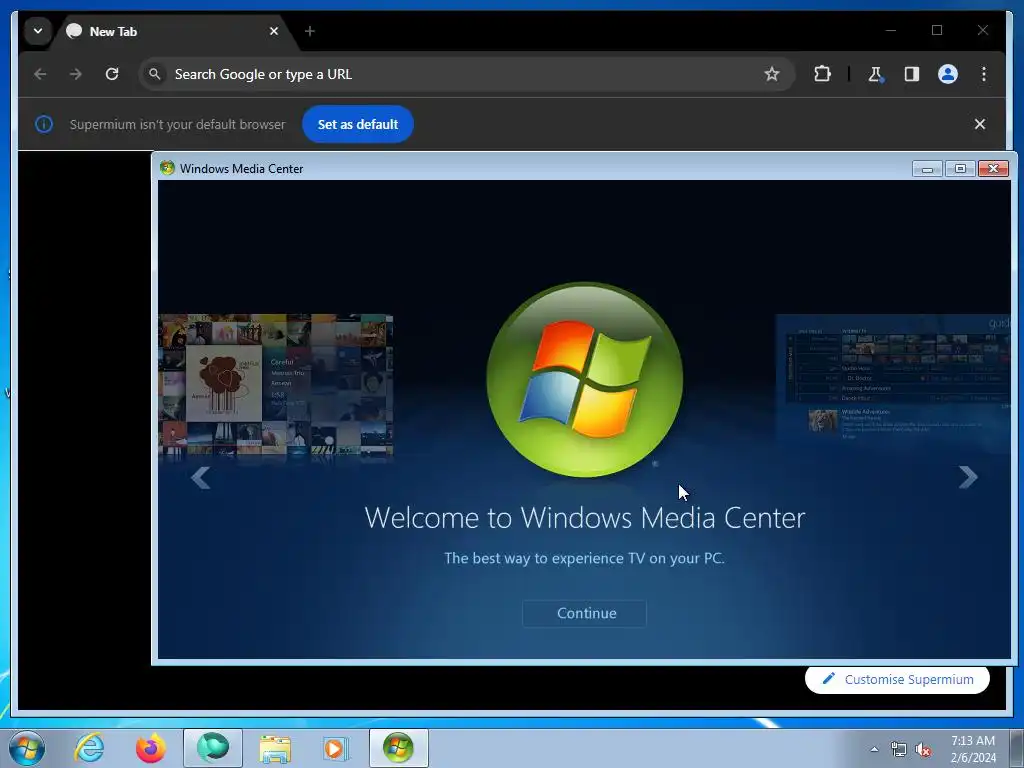Image resolution: width=1024 pixels, height=768 pixels.
Task: Bookmark this tab with the star icon
Action: (x=772, y=74)
